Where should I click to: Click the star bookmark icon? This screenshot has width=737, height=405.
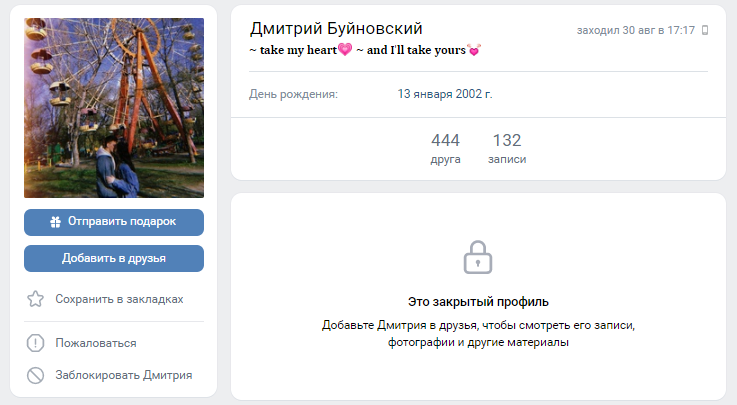pyautogui.click(x=35, y=299)
